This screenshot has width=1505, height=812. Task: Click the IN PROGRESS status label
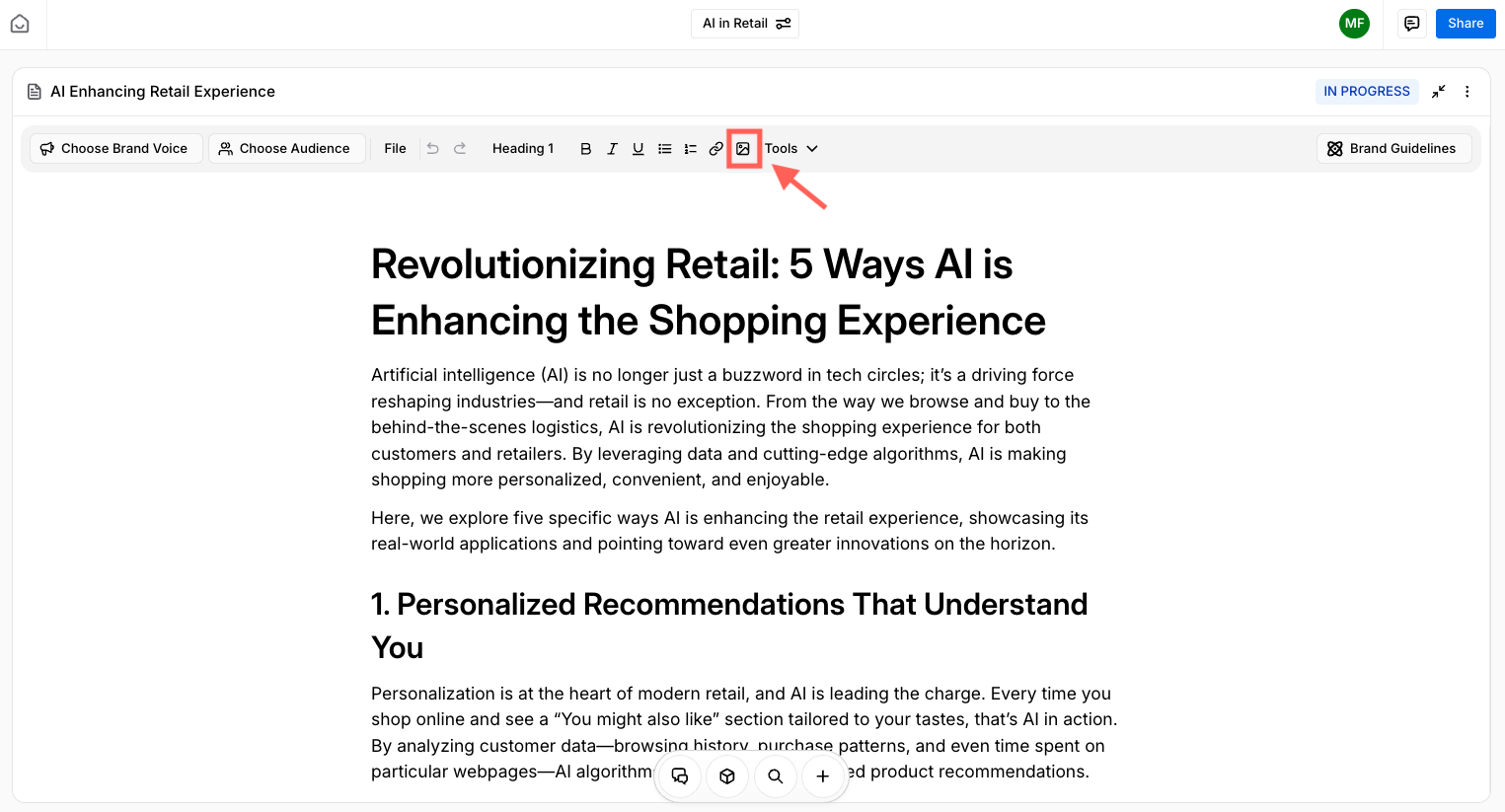(x=1367, y=91)
